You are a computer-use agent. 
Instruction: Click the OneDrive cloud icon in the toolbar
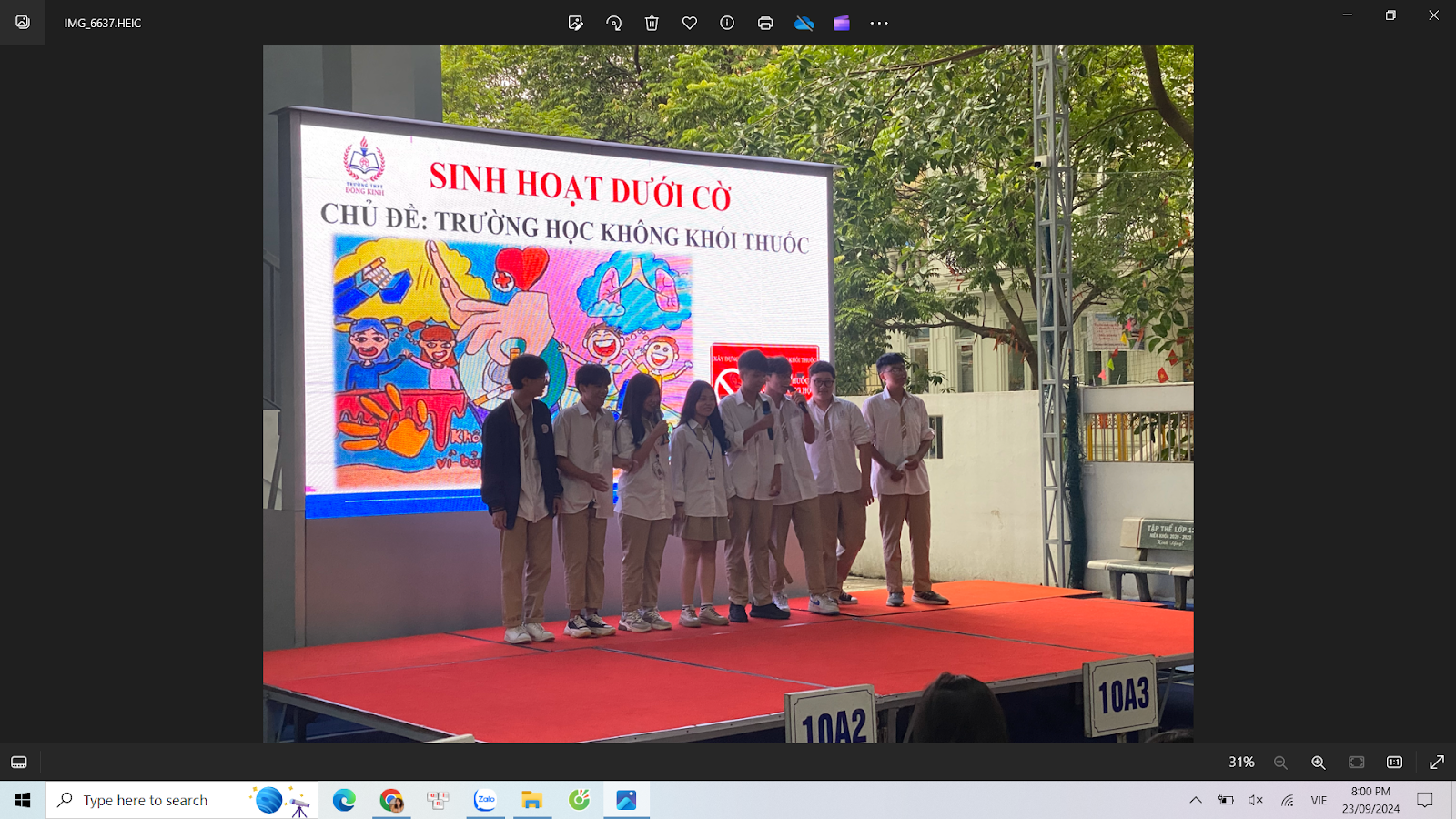coord(804,23)
